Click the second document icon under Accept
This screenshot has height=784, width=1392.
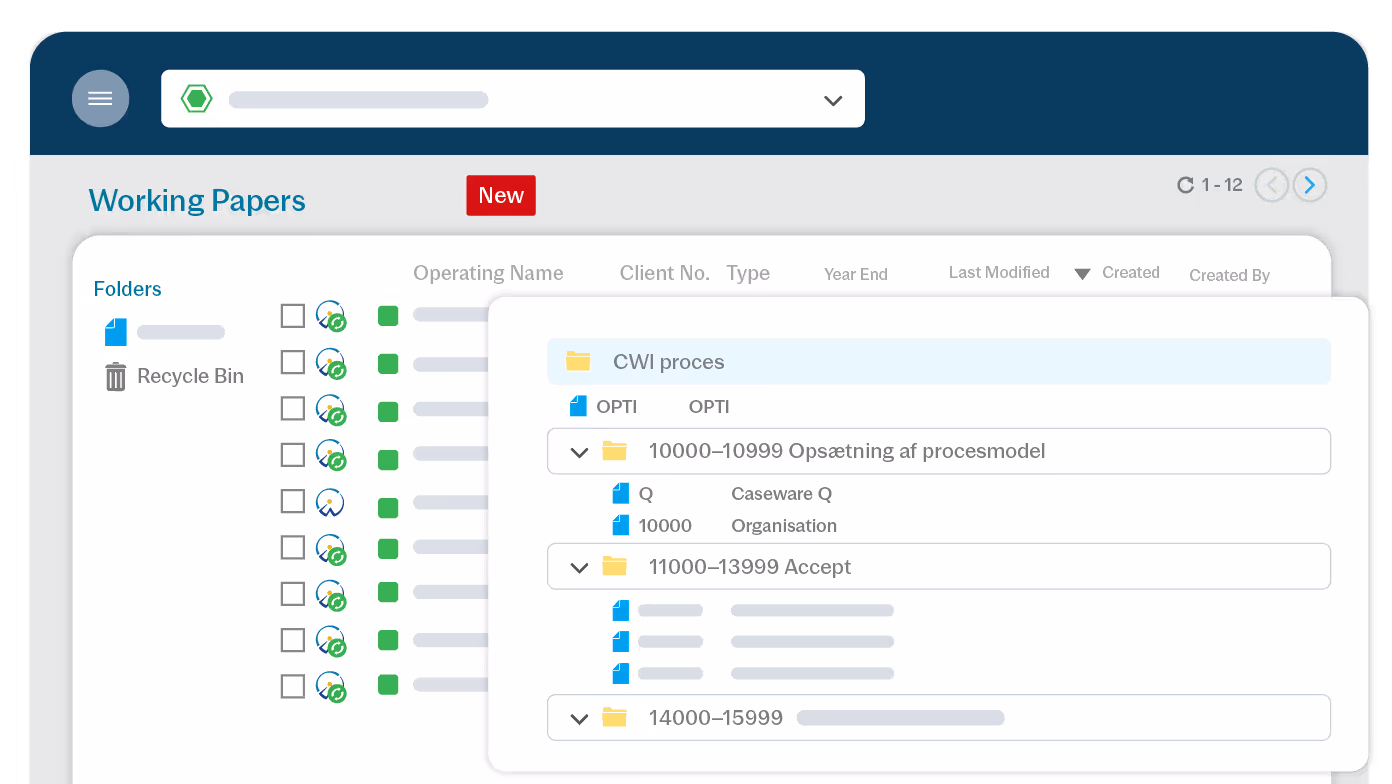tap(621, 642)
